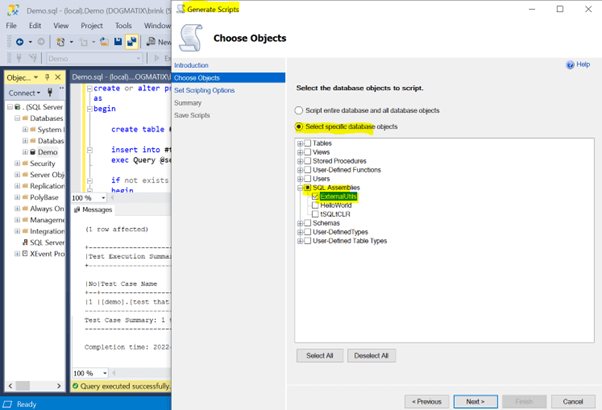
Task: Expand the Security node in Object Explorer
Action: 17,163
